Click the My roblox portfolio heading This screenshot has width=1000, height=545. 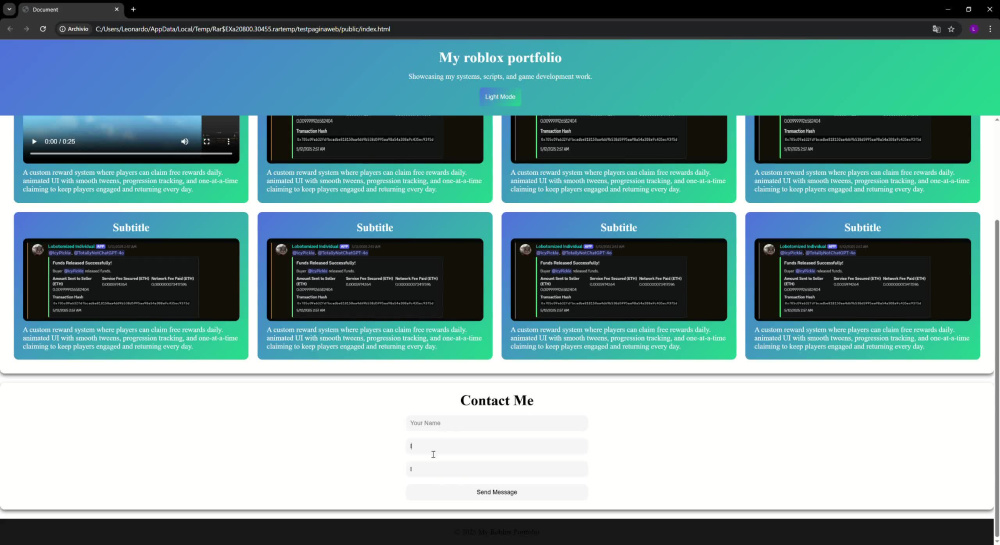point(500,57)
